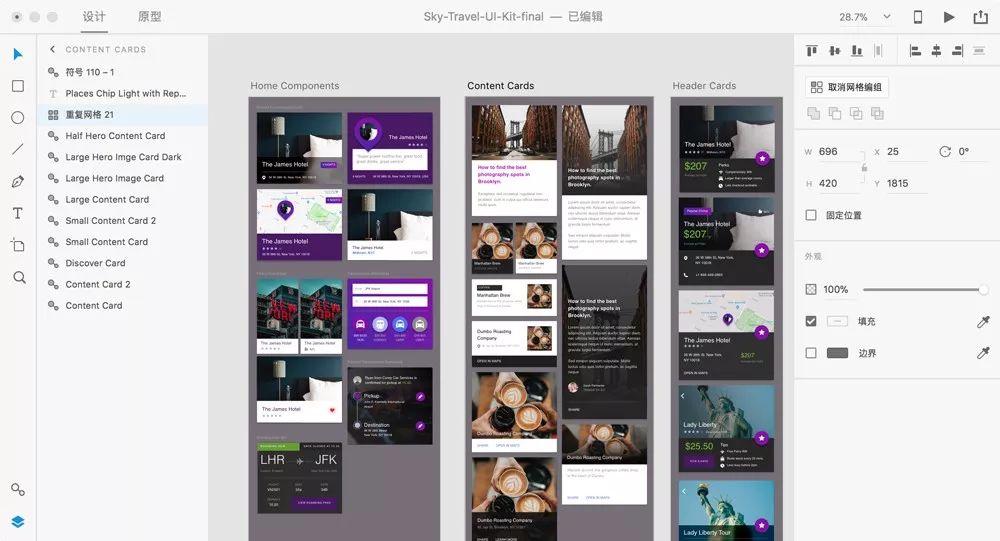Select the Zoom magnifier tool

[x=18, y=277]
